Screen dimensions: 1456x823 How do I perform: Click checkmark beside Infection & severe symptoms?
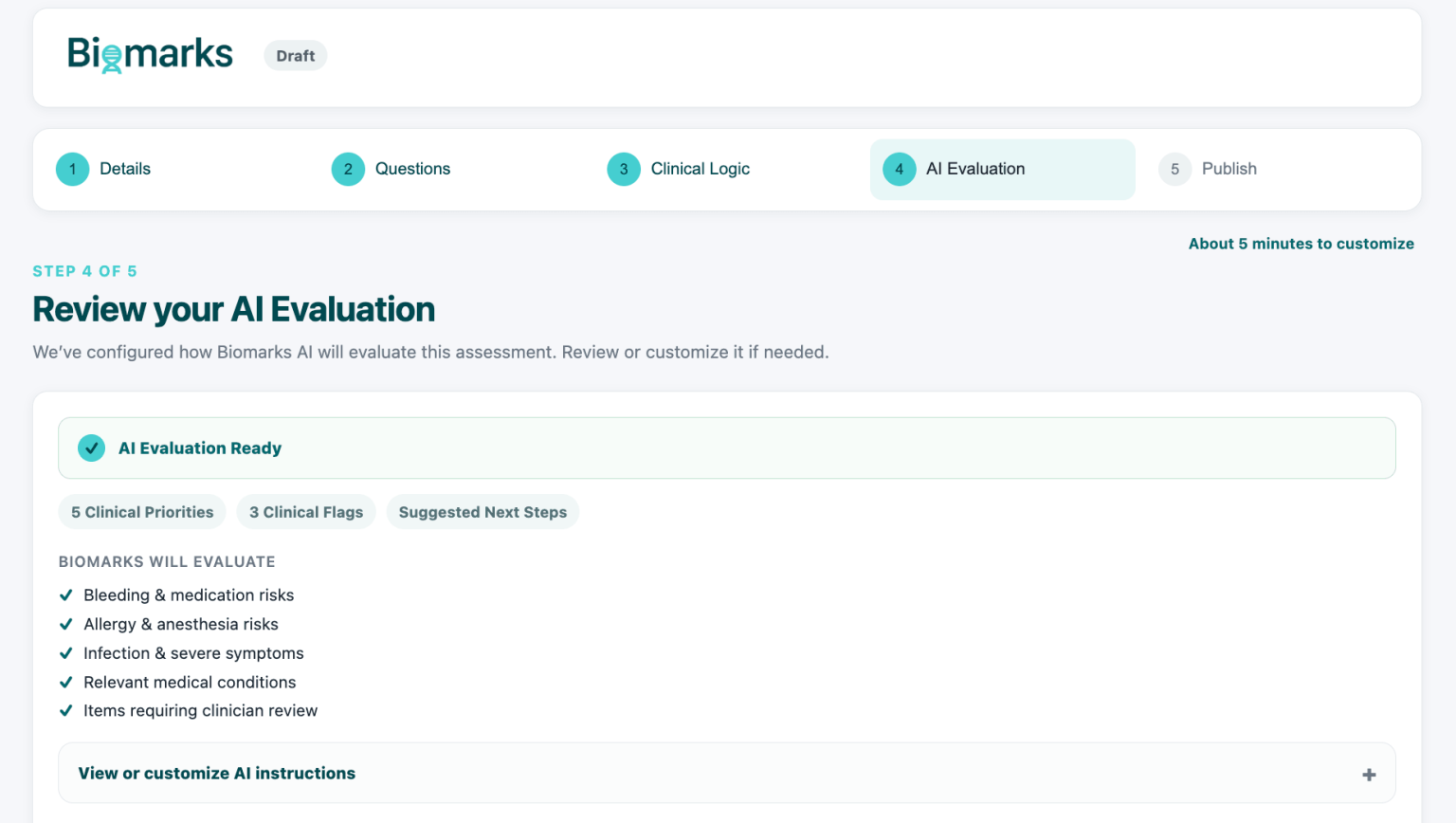pyautogui.click(x=66, y=653)
